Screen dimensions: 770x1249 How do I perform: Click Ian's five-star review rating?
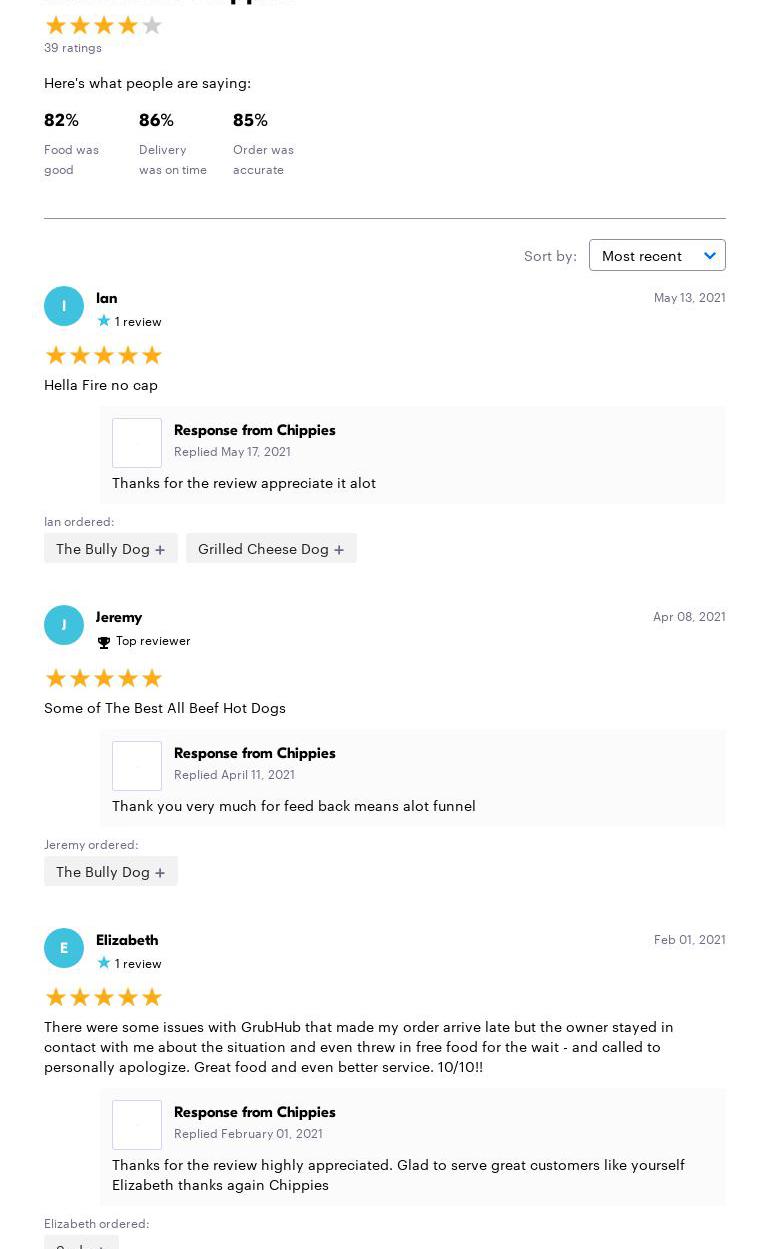[x=104, y=355]
